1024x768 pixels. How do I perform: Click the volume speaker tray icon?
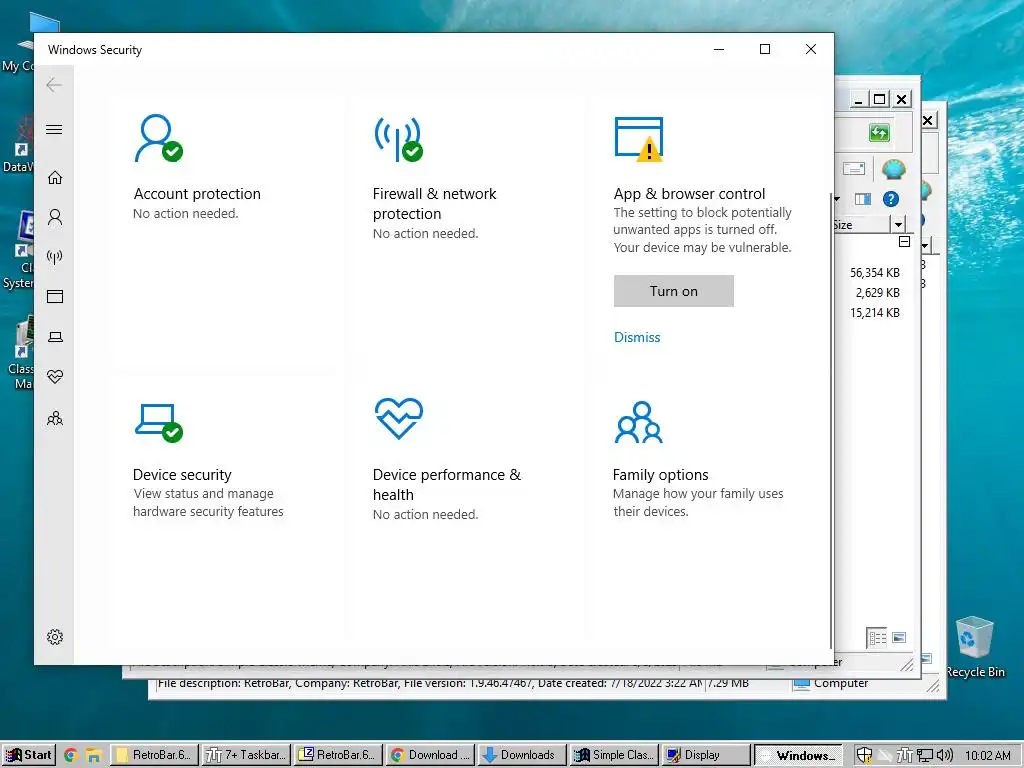[x=945, y=756]
